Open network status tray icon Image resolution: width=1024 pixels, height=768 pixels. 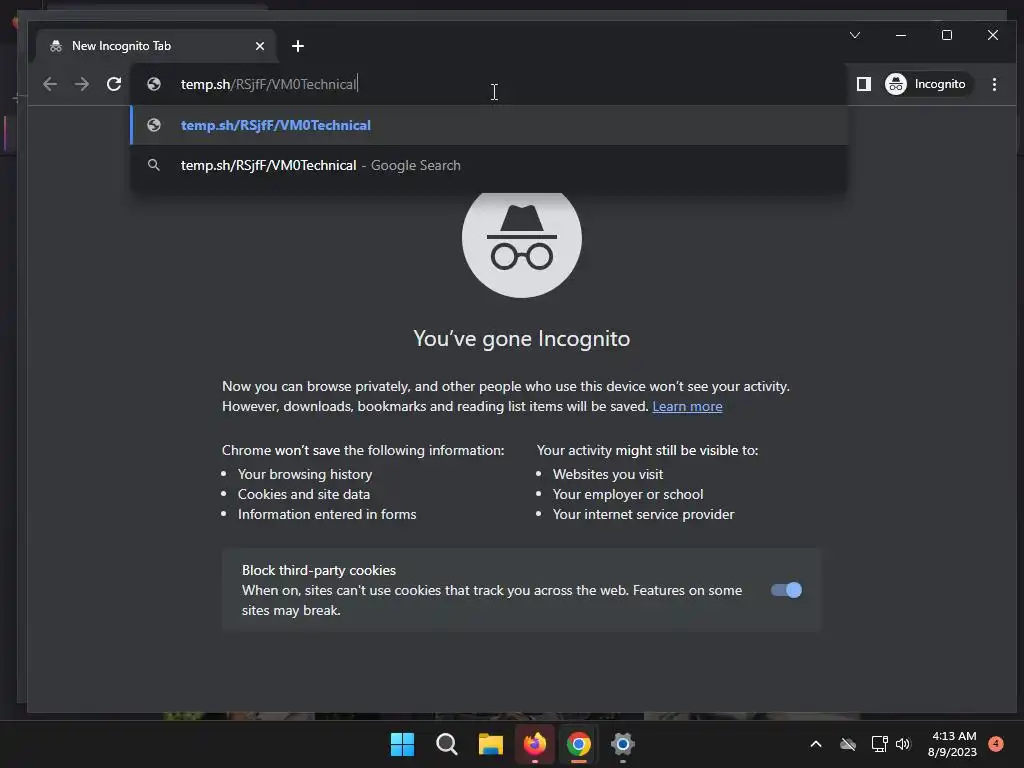[x=879, y=744]
